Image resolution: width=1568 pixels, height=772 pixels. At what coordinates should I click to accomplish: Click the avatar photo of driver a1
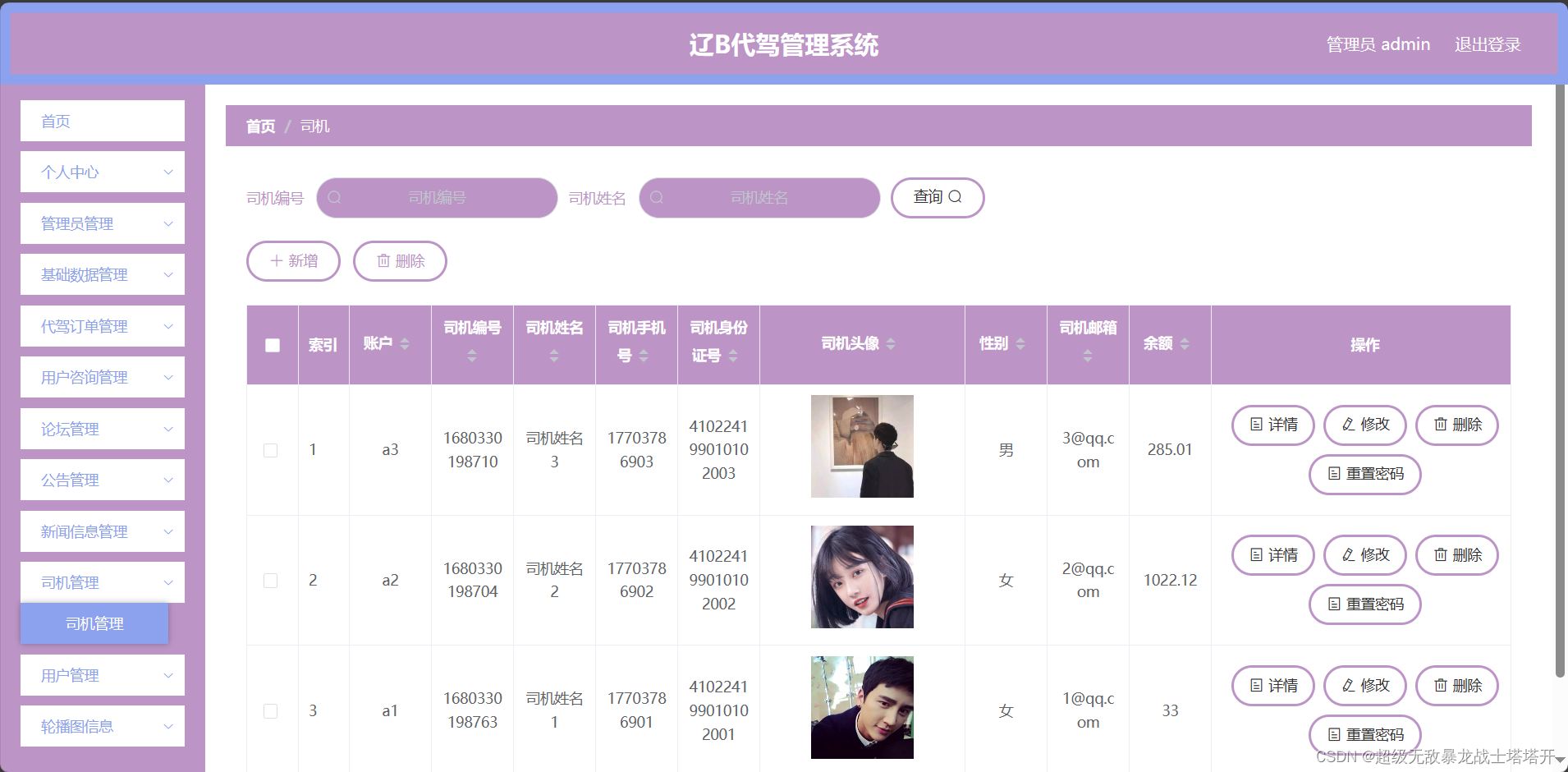click(x=862, y=707)
